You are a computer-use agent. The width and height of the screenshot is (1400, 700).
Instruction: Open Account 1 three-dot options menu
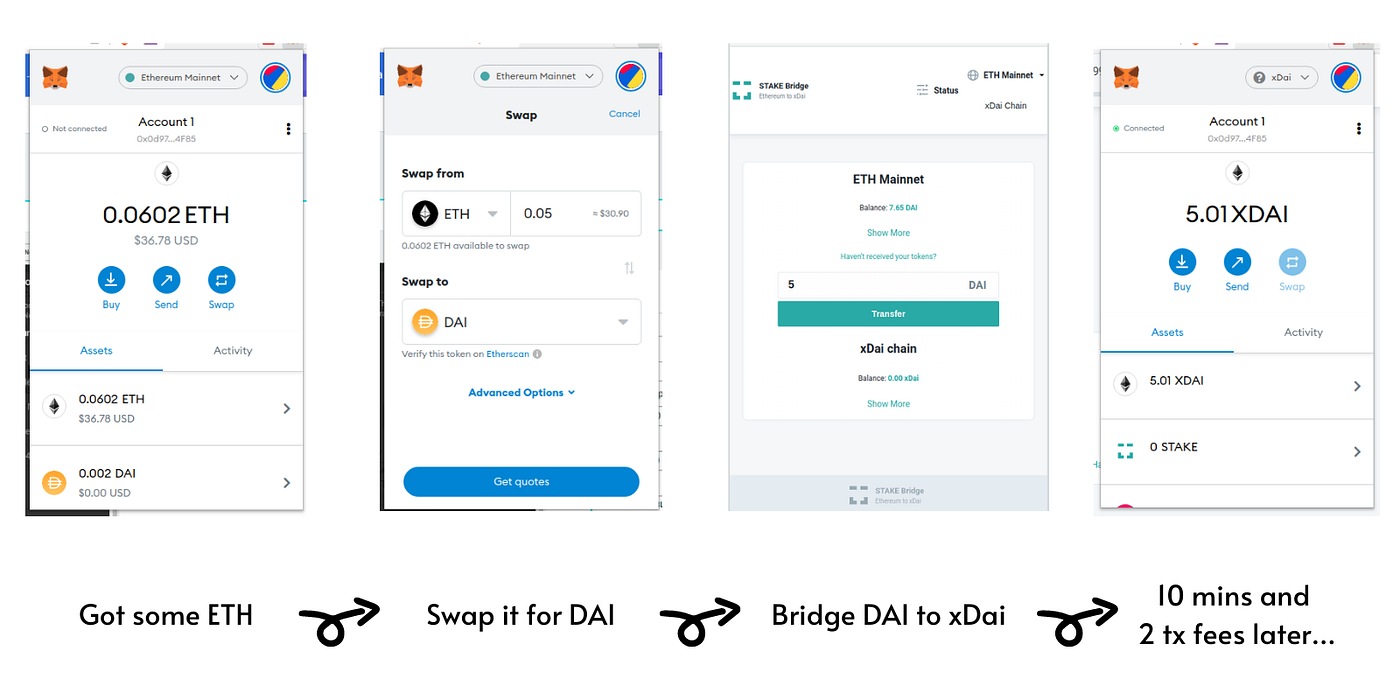click(288, 128)
